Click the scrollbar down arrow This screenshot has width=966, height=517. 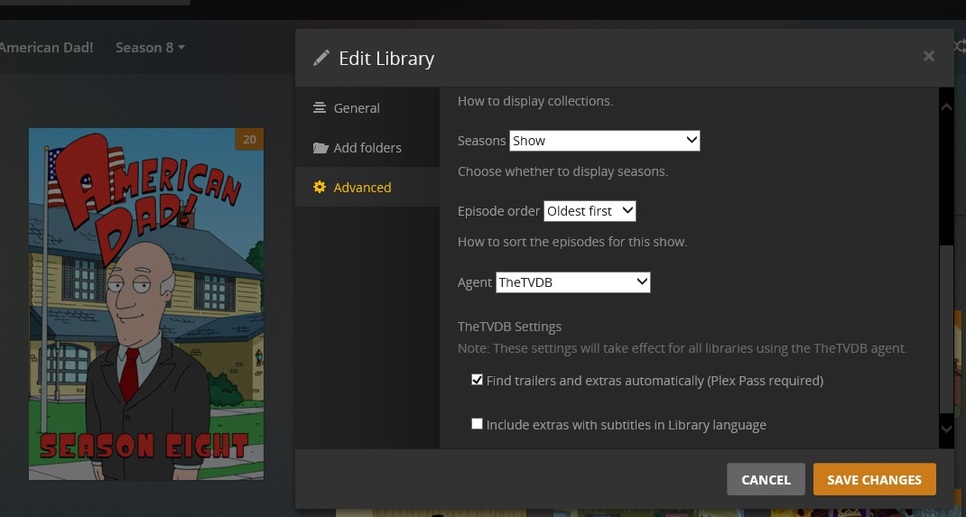point(946,429)
